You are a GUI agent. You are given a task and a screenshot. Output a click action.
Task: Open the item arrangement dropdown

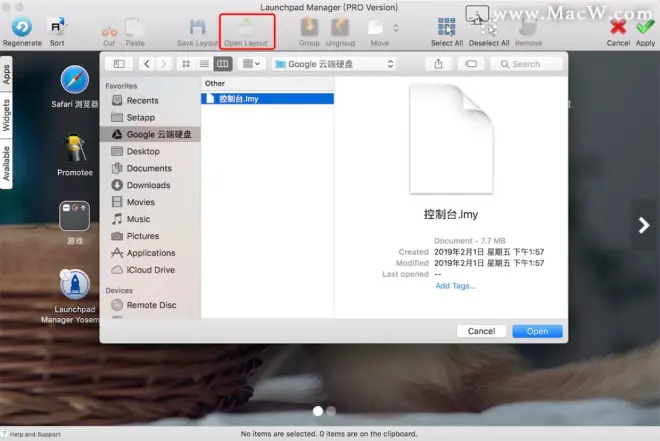point(251,64)
